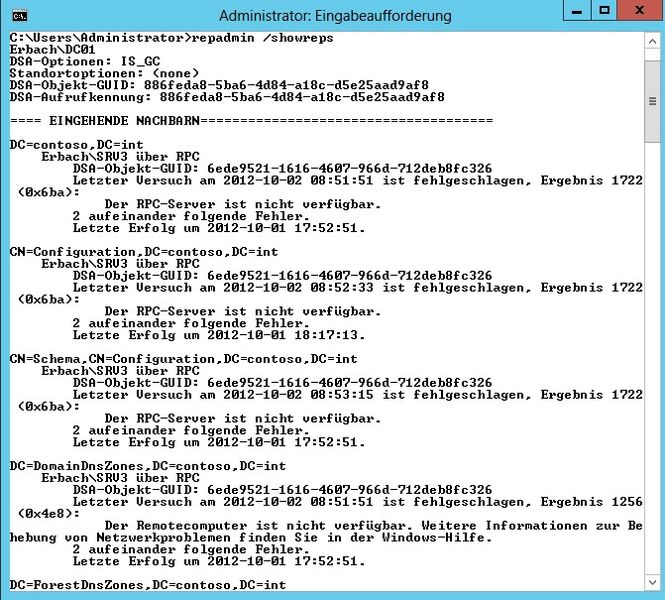Click the line with timestamp 08:53:15
Viewport: 665px width, 600px height.
coord(358,395)
